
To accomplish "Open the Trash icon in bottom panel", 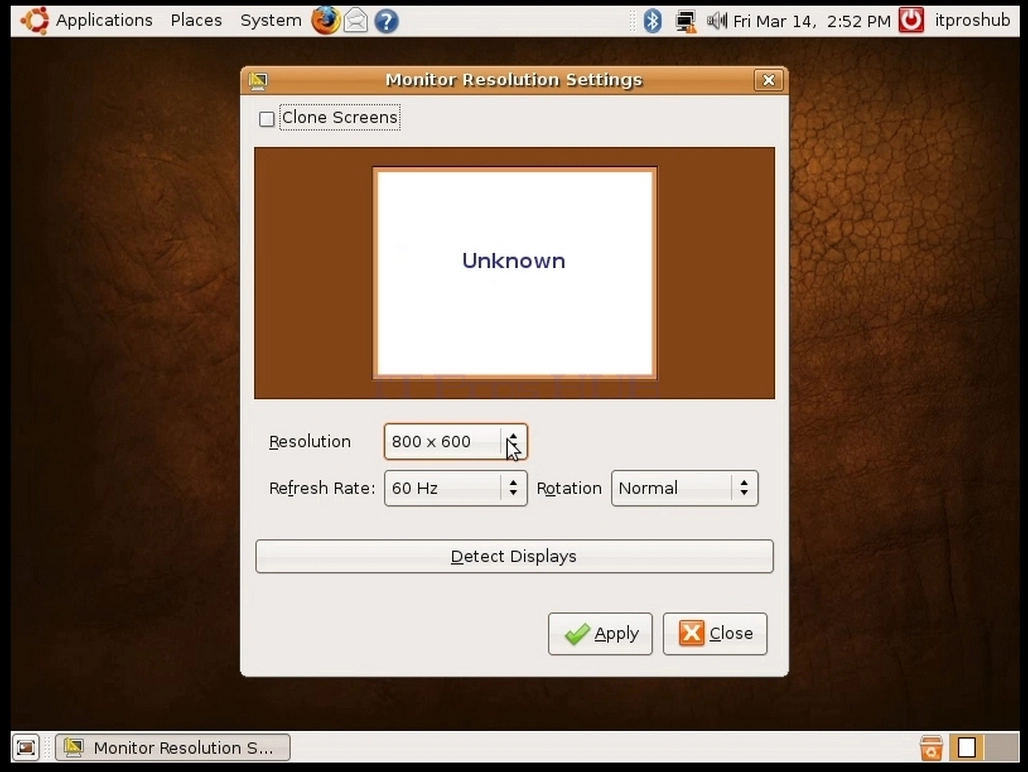I will 931,747.
